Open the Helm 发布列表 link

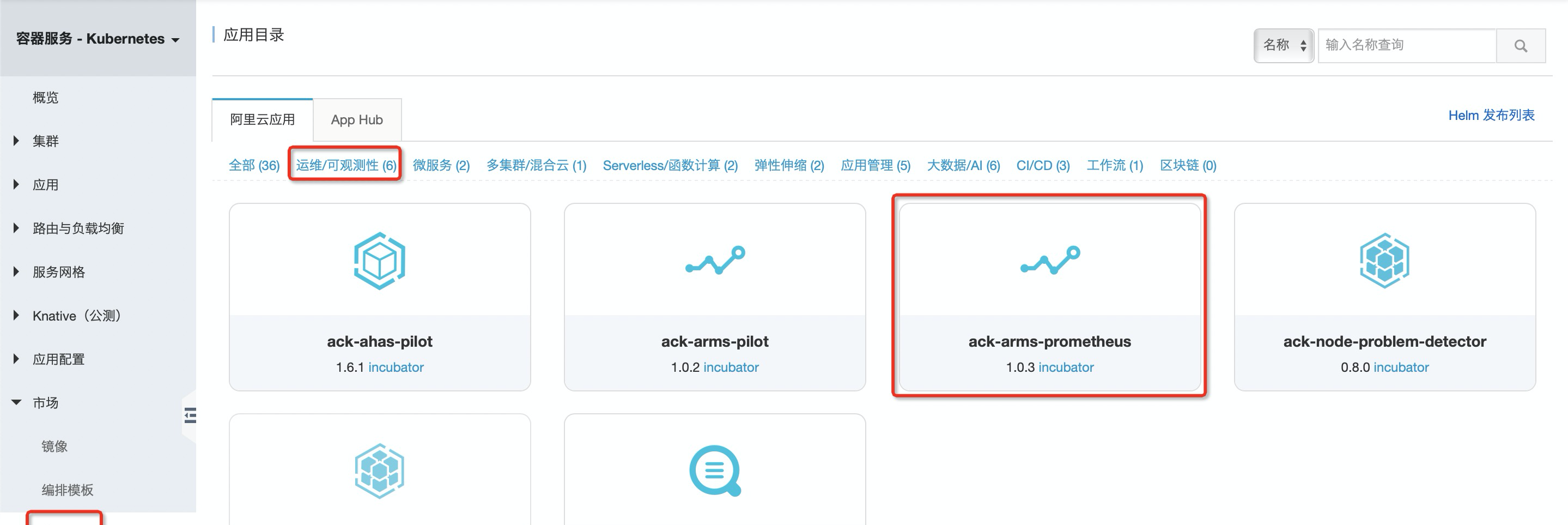coord(1491,115)
